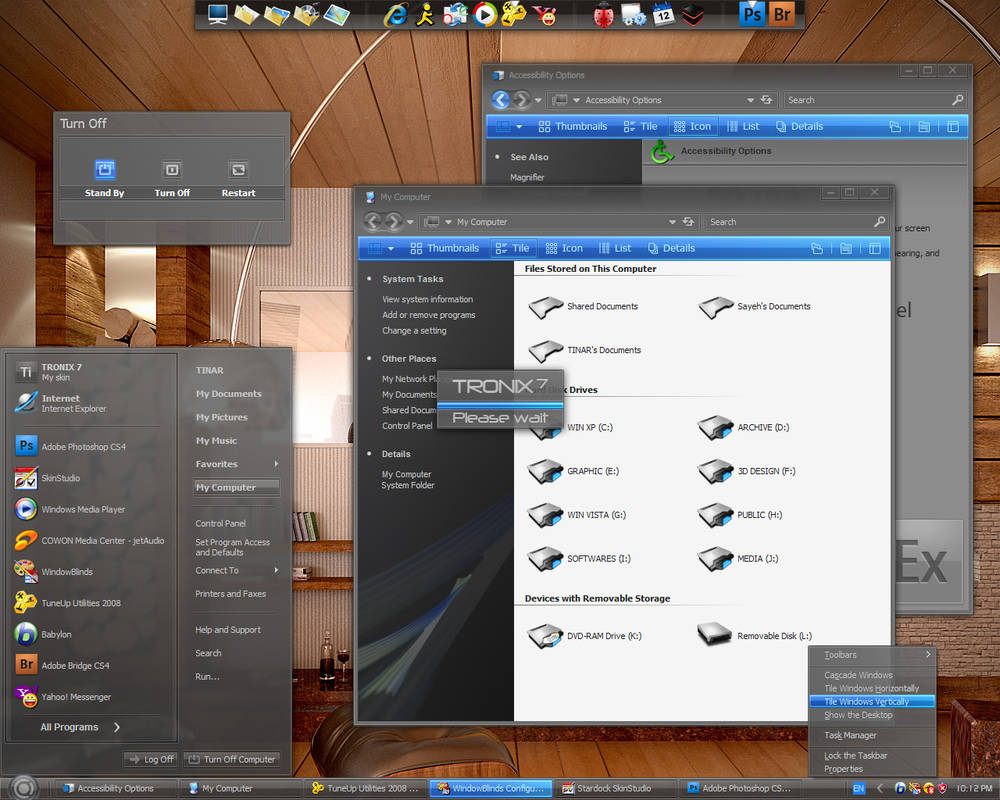Open the back-forward history dropdown in My Computer
The width and height of the screenshot is (1000, 800).
coord(410,222)
